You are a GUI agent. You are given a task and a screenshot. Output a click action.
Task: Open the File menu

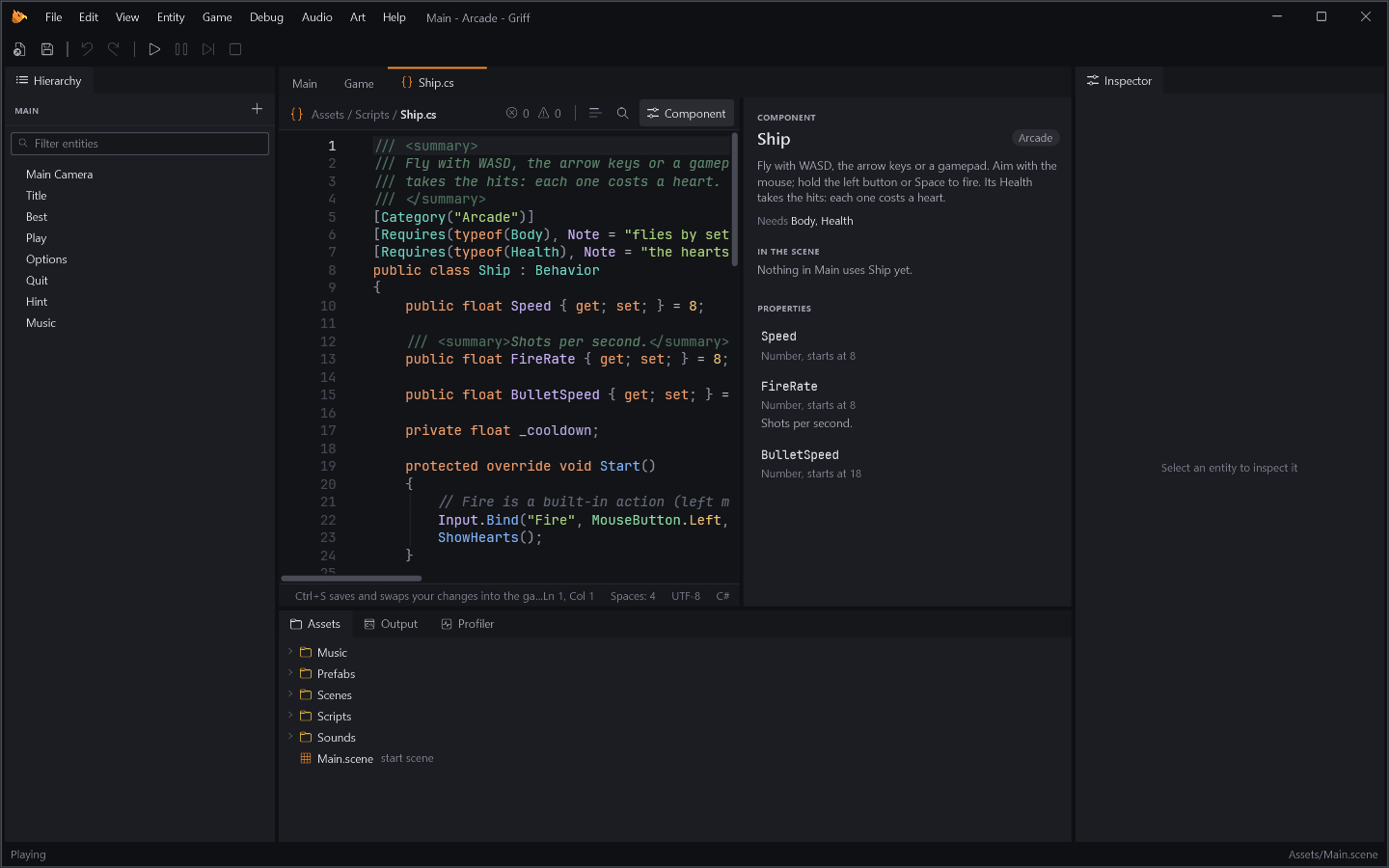(53, 17)
